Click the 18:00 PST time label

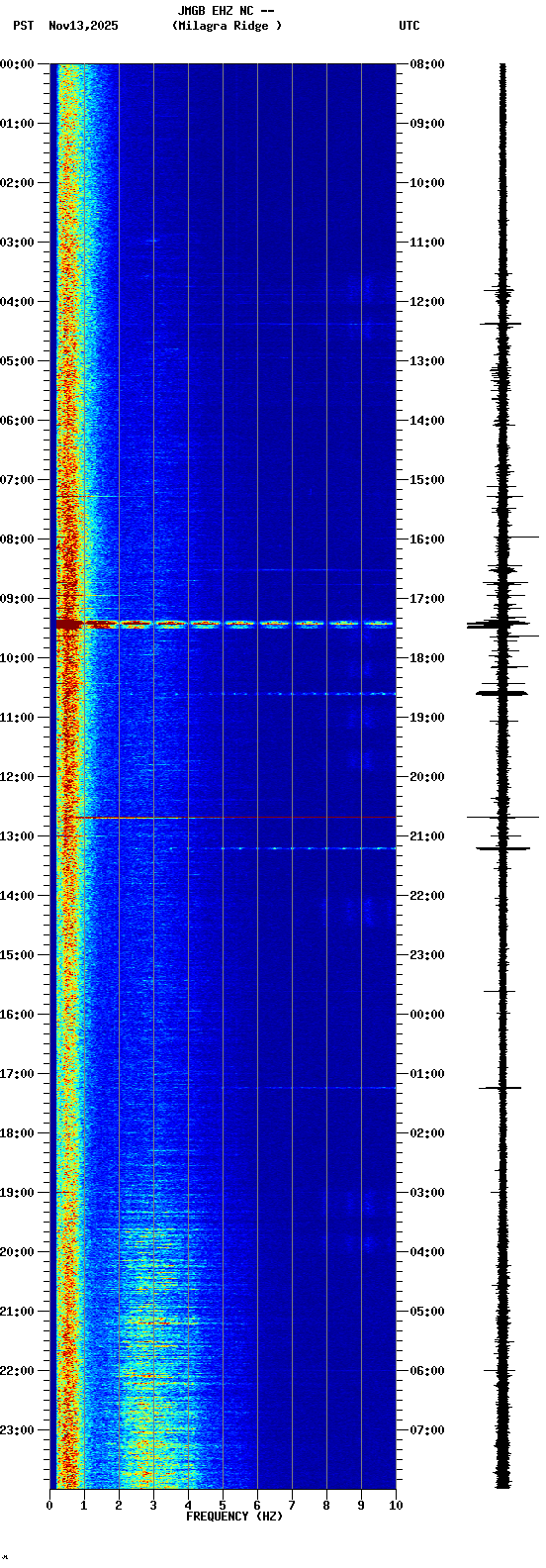(19, 1133)
